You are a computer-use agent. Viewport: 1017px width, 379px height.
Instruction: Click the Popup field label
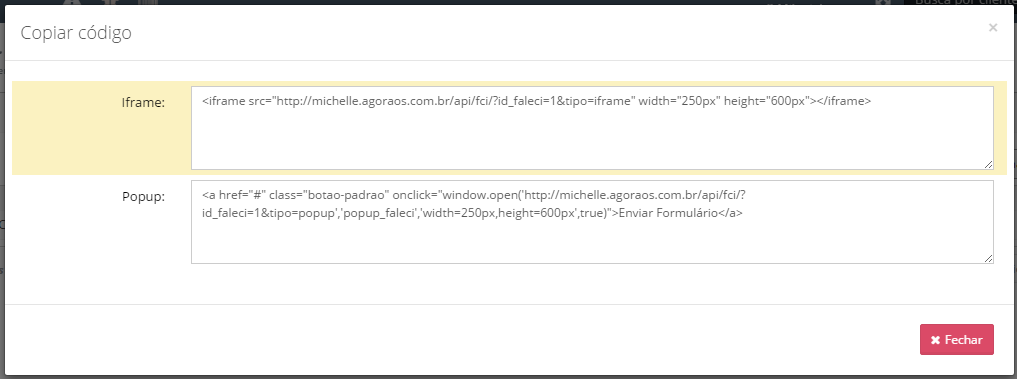point(143,196)
